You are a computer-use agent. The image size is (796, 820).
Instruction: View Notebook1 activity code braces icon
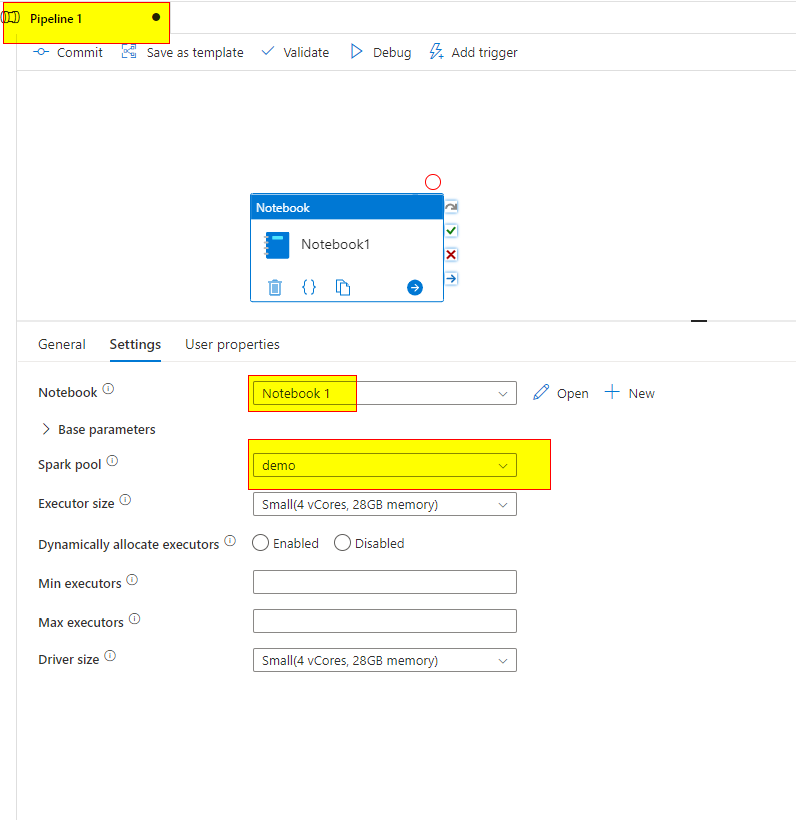(x=309, y=287)
